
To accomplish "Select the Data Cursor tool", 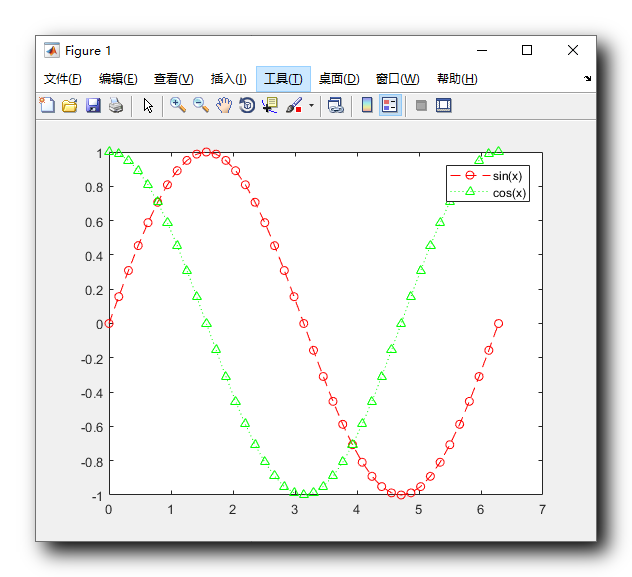I will click(270, 106).
